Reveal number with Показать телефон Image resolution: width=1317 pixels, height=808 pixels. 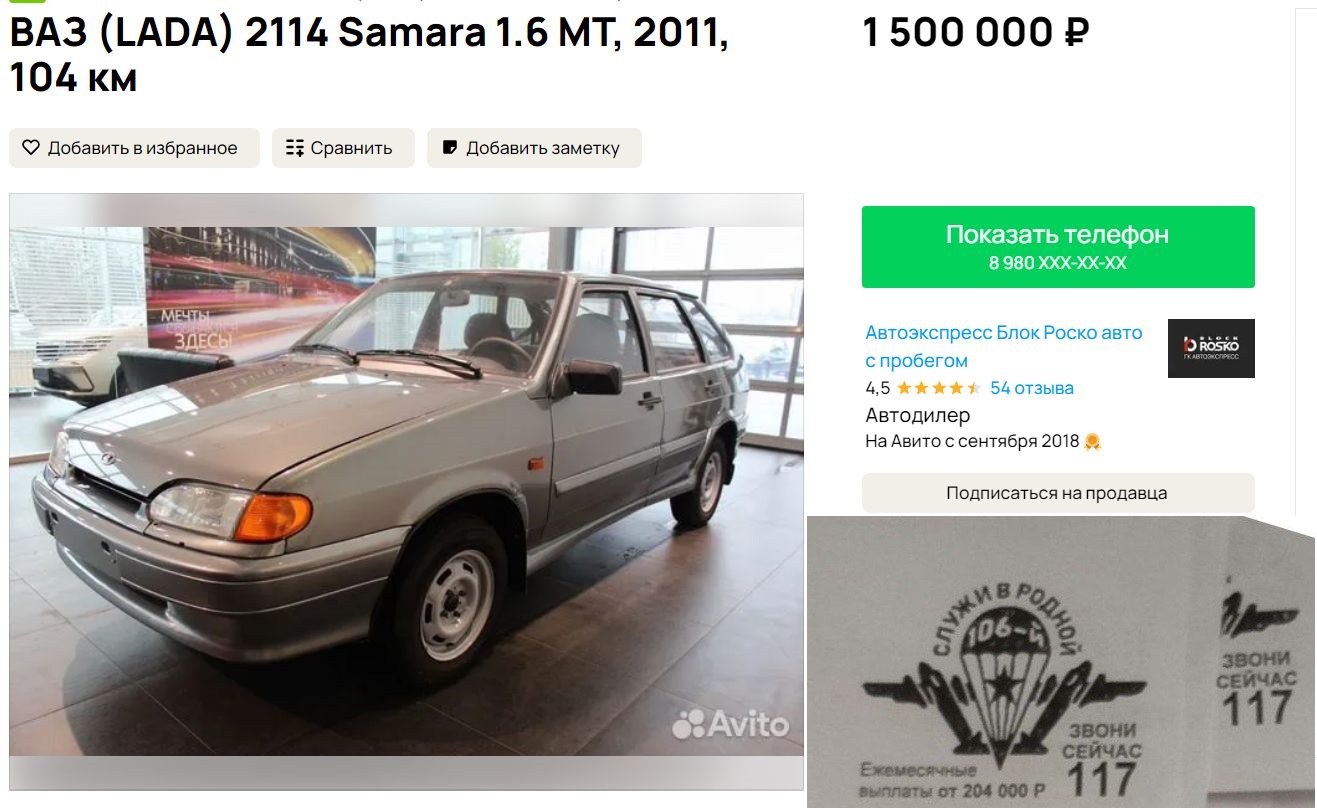click(1058, 247)
